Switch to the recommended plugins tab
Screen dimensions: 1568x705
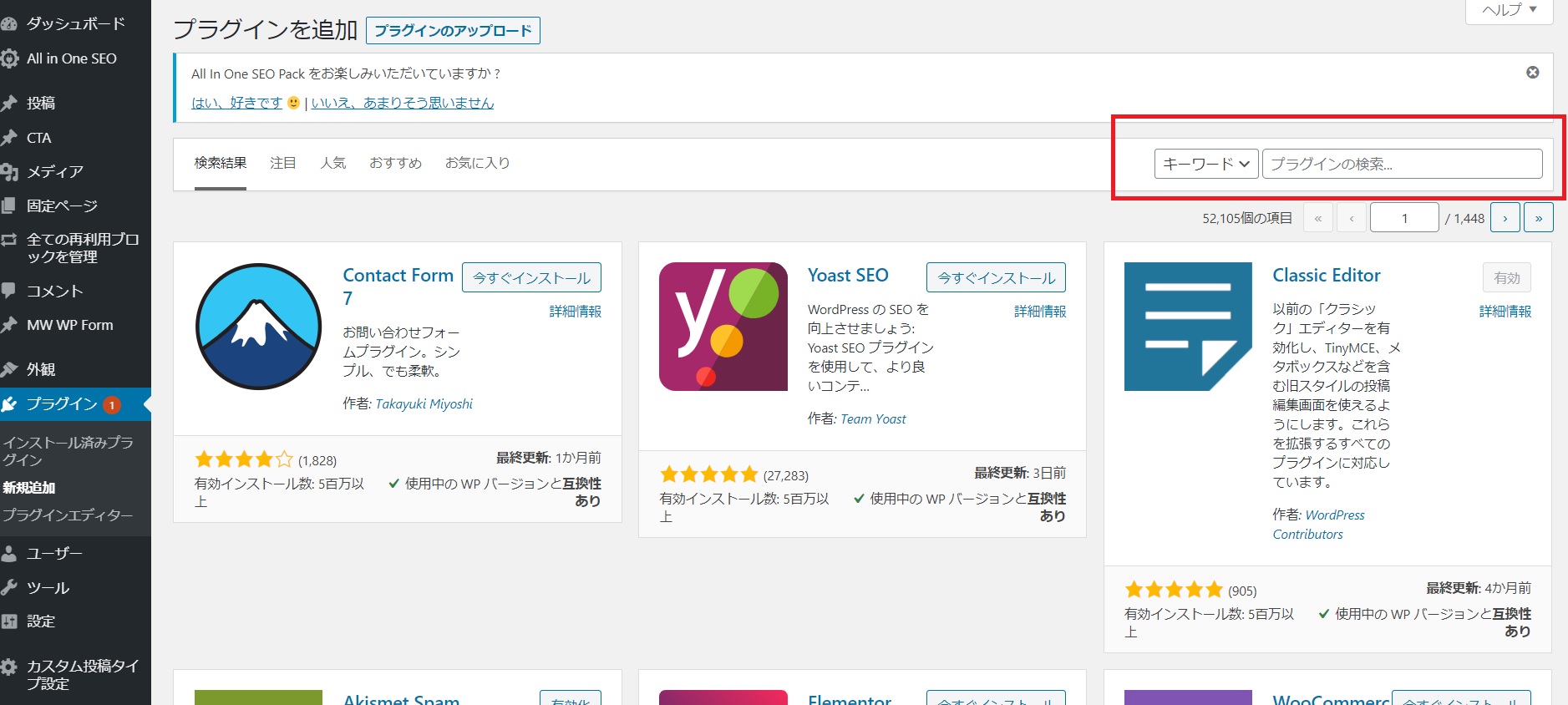pos(395,163)
